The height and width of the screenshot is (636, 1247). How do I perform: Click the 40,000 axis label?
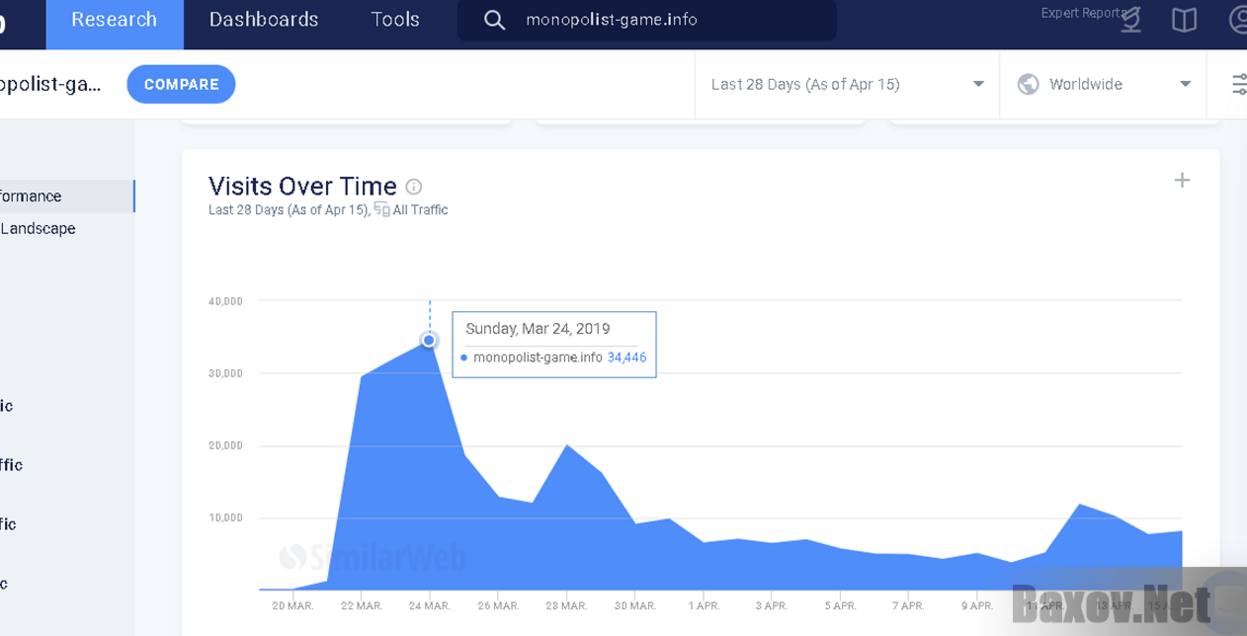click(225, 301)
